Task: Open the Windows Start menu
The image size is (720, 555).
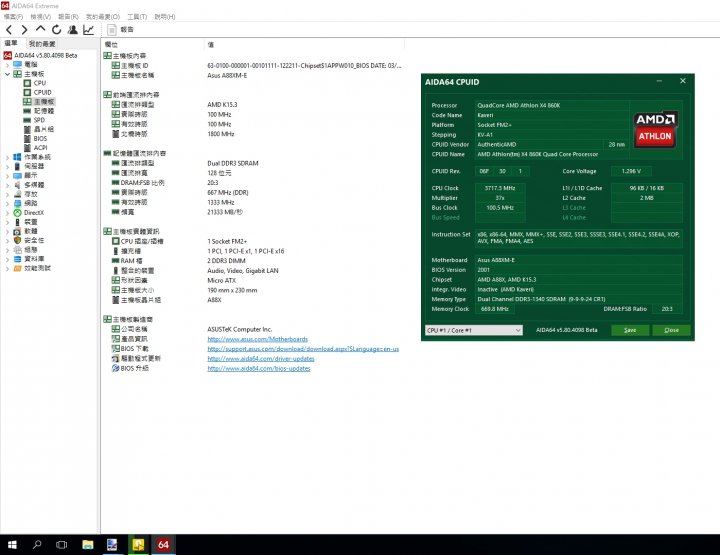Action: point(12,544)
